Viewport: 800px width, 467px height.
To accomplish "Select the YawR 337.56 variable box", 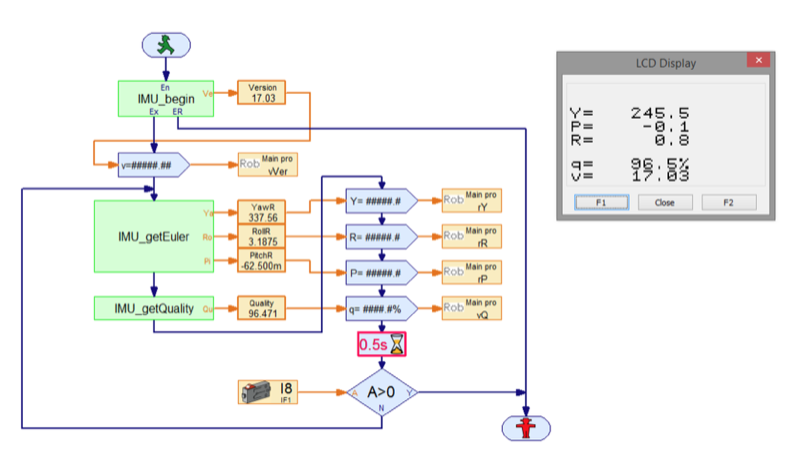I will tap(262, 212).
